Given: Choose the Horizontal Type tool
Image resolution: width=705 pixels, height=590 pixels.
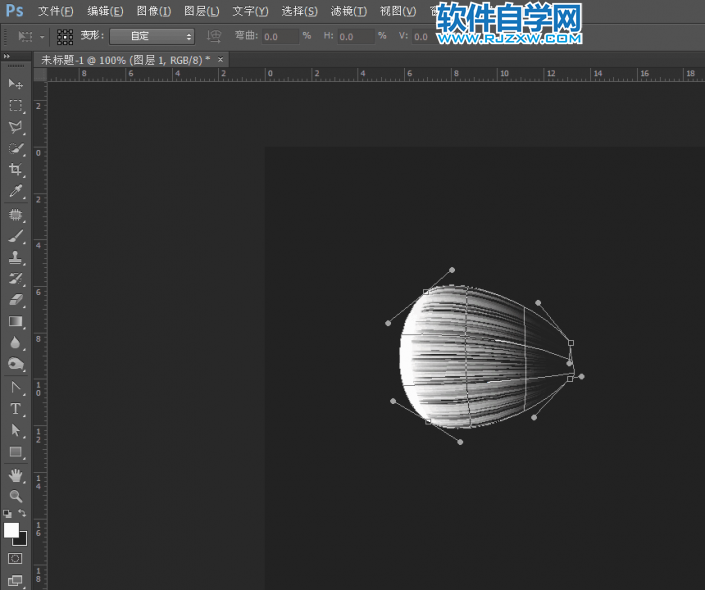Looking at the screenshot, I should pyautogui.click(x=16, y=409).
